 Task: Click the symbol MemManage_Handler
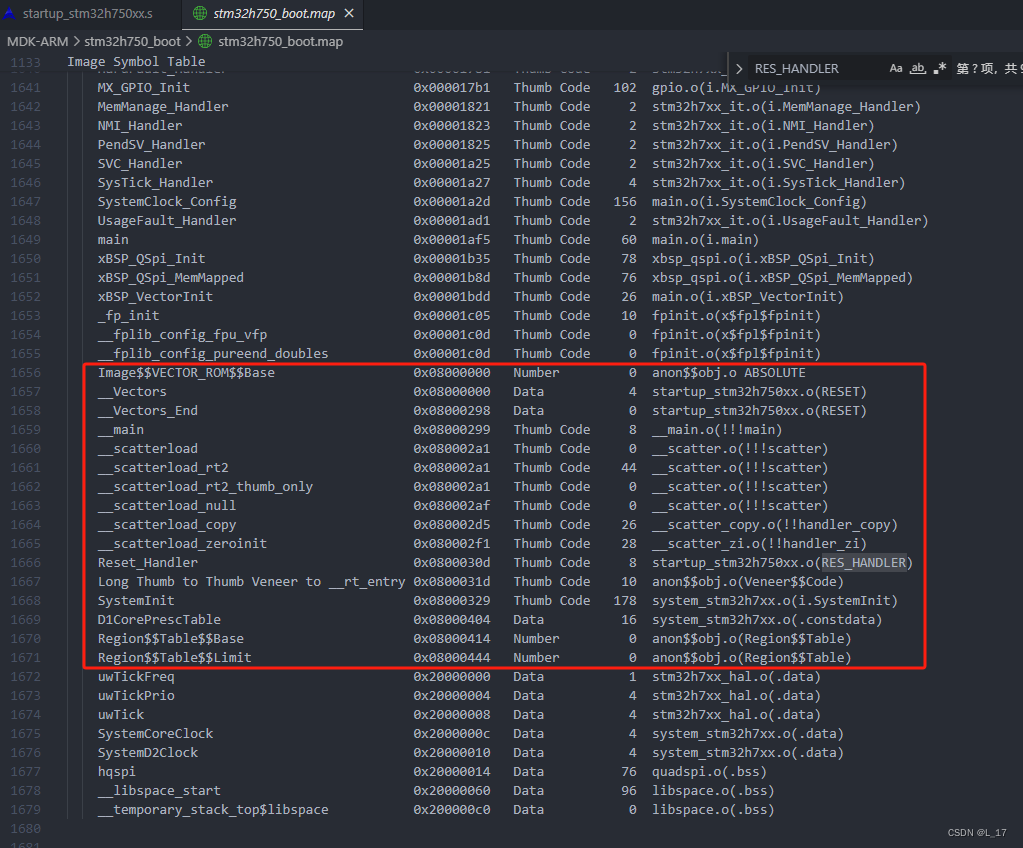tap(163, 106)
